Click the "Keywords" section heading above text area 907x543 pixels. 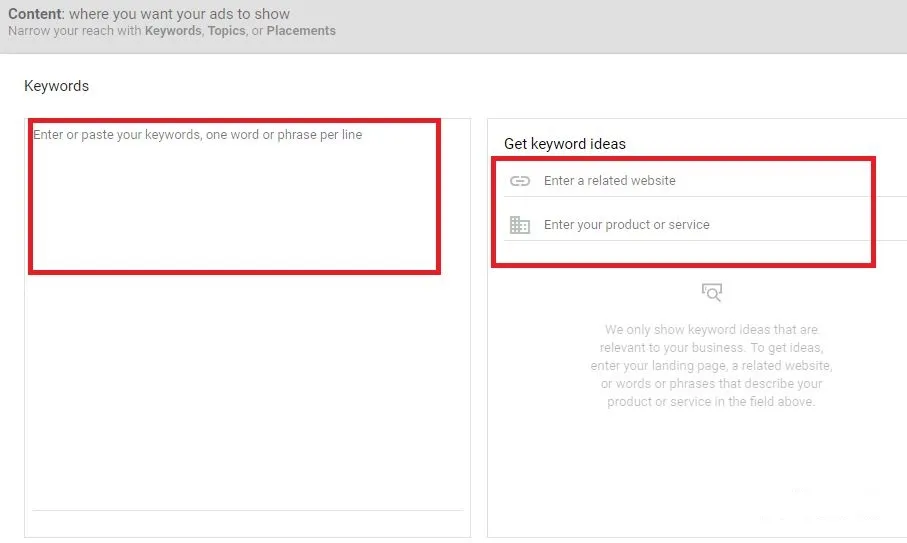[56, 86]
